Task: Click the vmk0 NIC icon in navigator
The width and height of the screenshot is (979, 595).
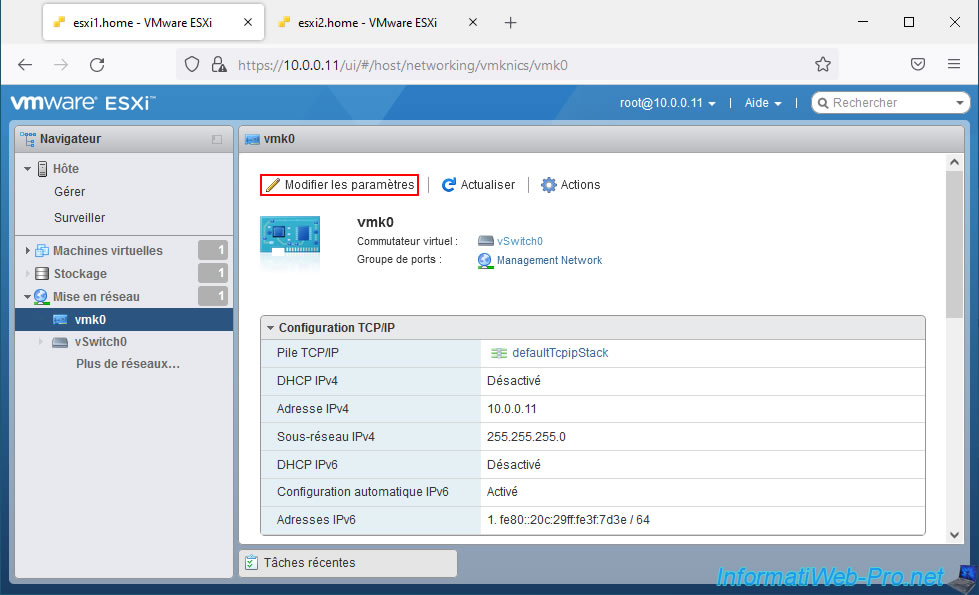Action: point(60,320)
